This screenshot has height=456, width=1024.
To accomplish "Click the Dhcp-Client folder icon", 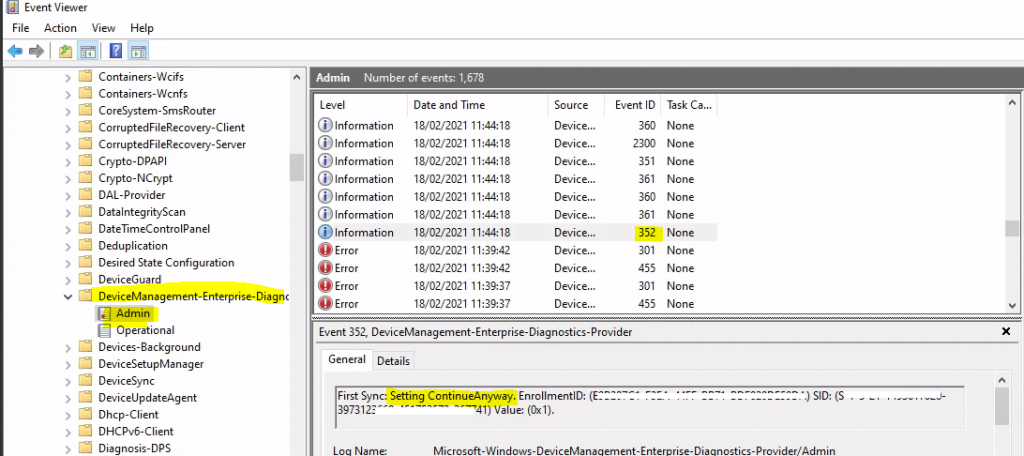I will tap(86, 414).
